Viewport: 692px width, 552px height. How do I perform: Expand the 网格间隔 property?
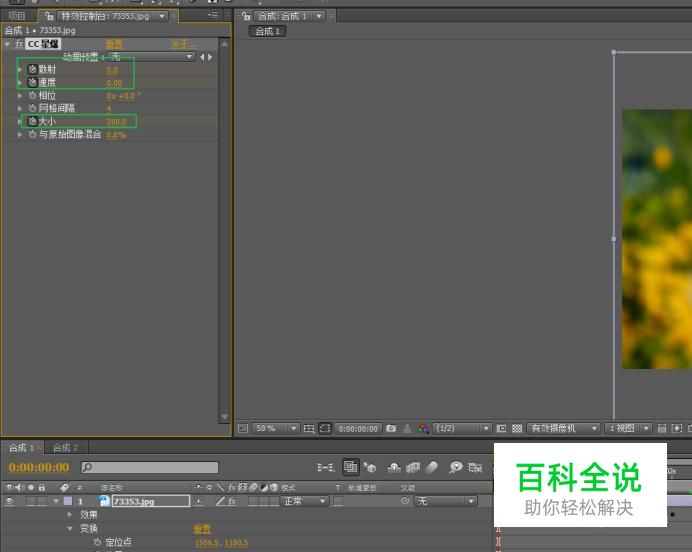(19, 108)
